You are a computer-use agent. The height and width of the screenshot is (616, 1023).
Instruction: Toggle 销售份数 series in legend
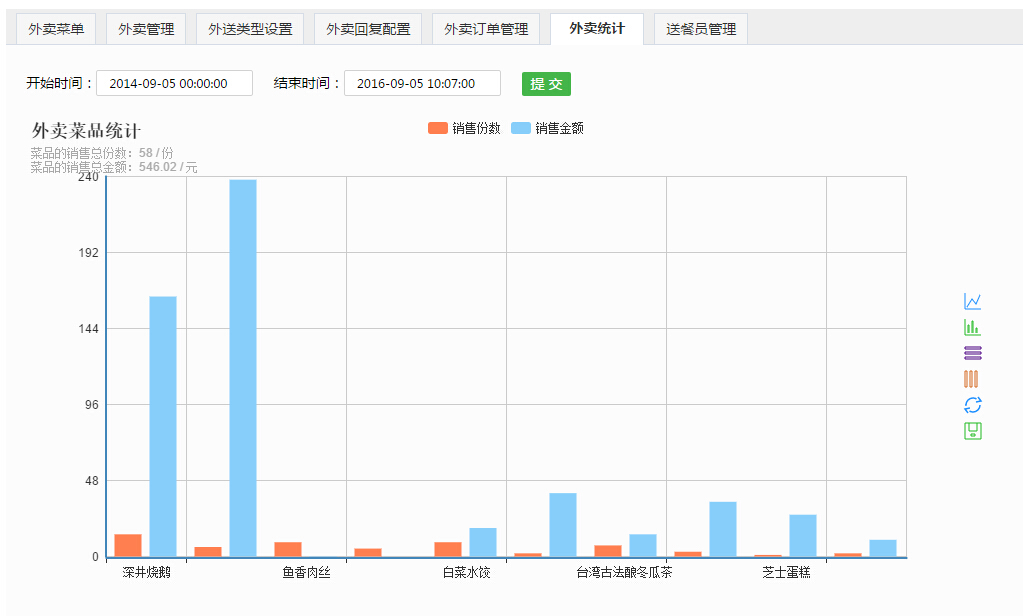(464, 128)
